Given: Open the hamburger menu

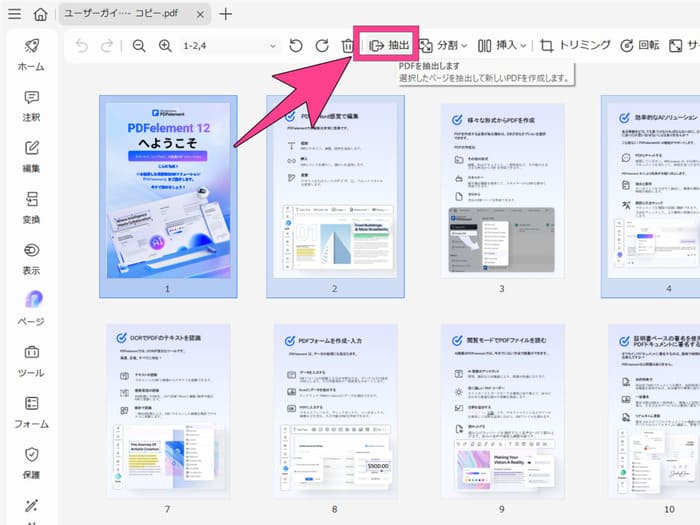Looking at the screenshot, I should [14, 14].
